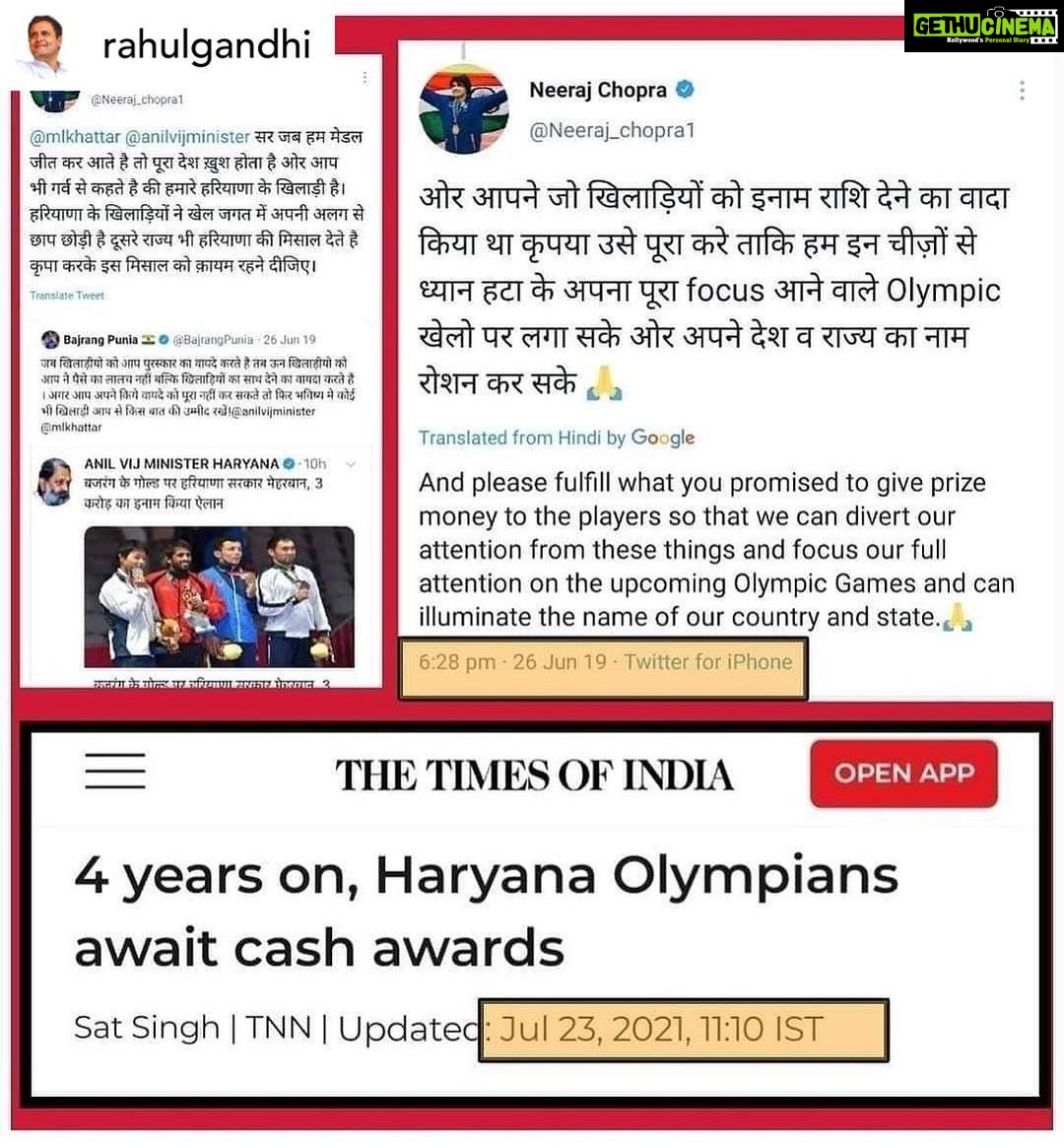Open Neeraj Chopra's flag profile photo
1064x1148 pixels.
pos(463,109)
